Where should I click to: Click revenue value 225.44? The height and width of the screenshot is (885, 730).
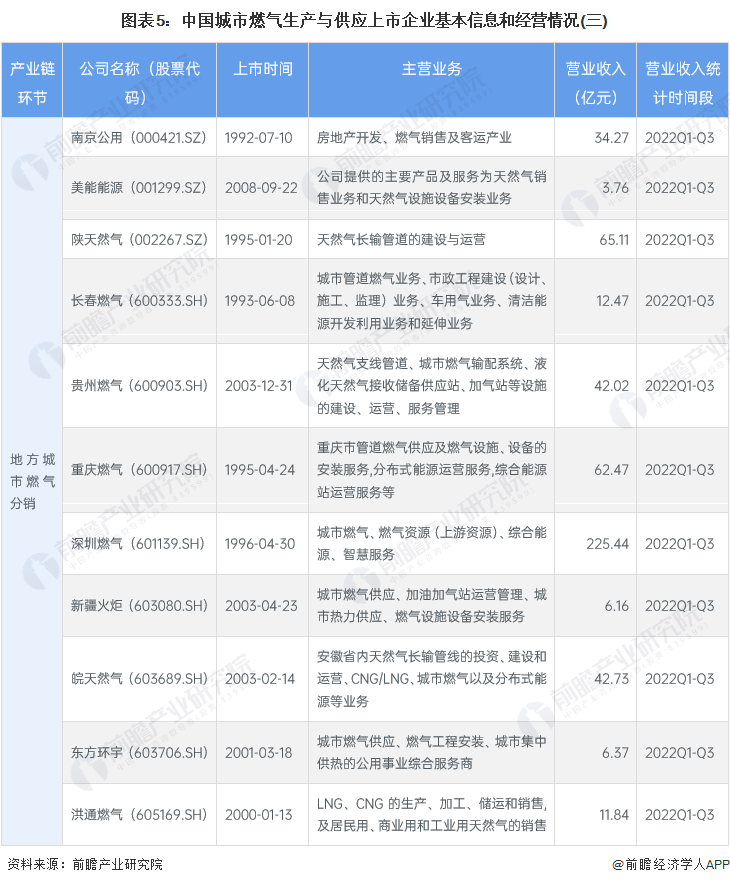(604, 543)
